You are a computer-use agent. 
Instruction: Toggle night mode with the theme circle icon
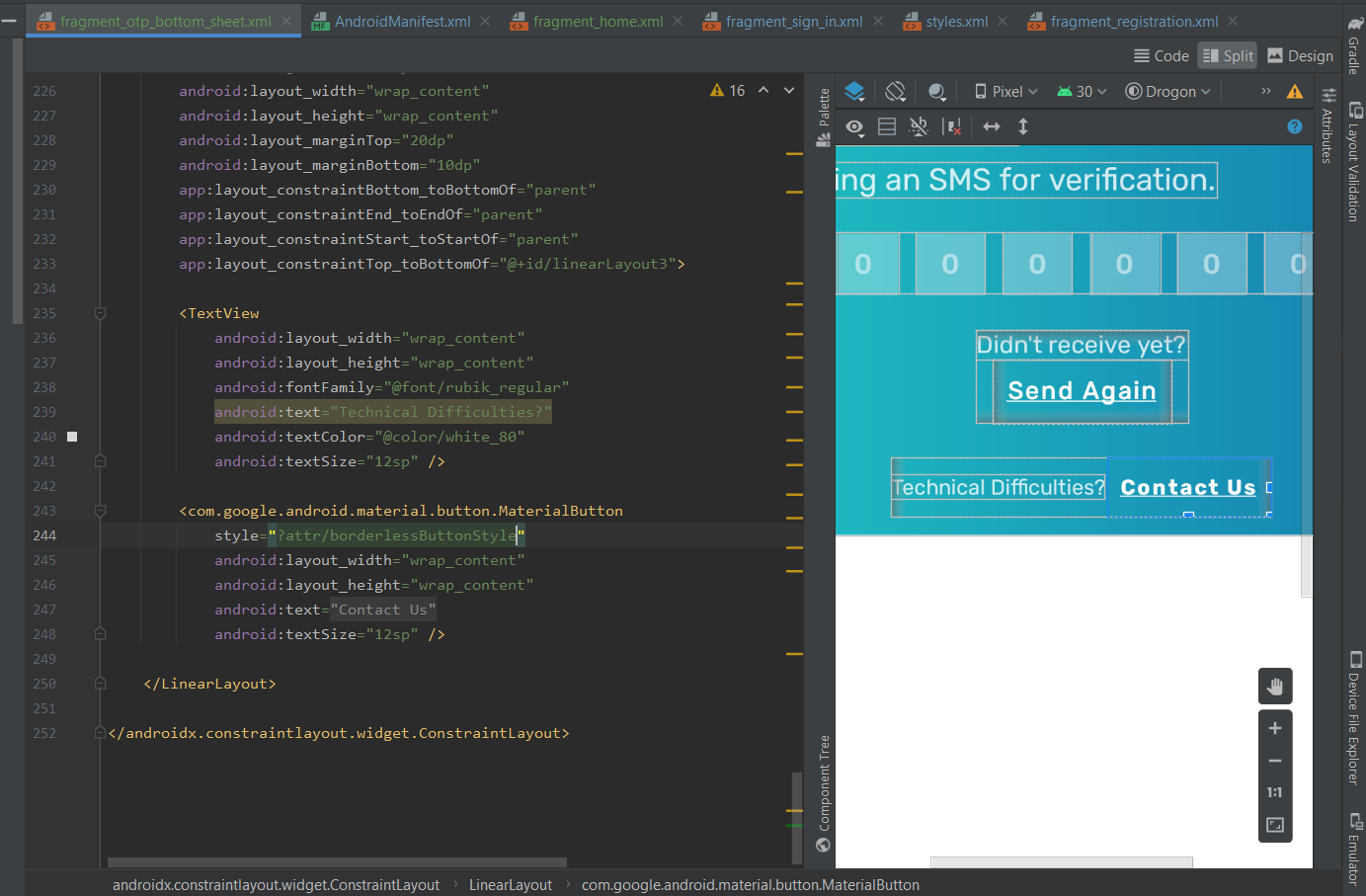[x=936, y=91]
